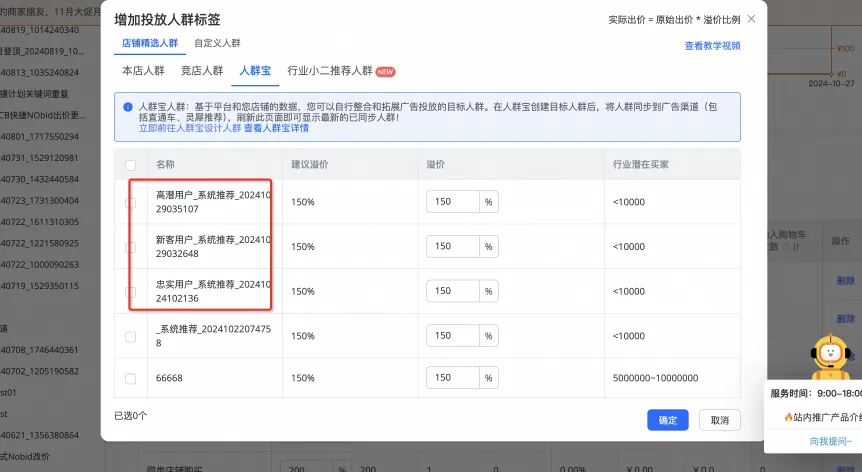This screenshot has width=862, height=472.
Task: Close the 增加投放人群标签 dialog
Action: (751, 19)
